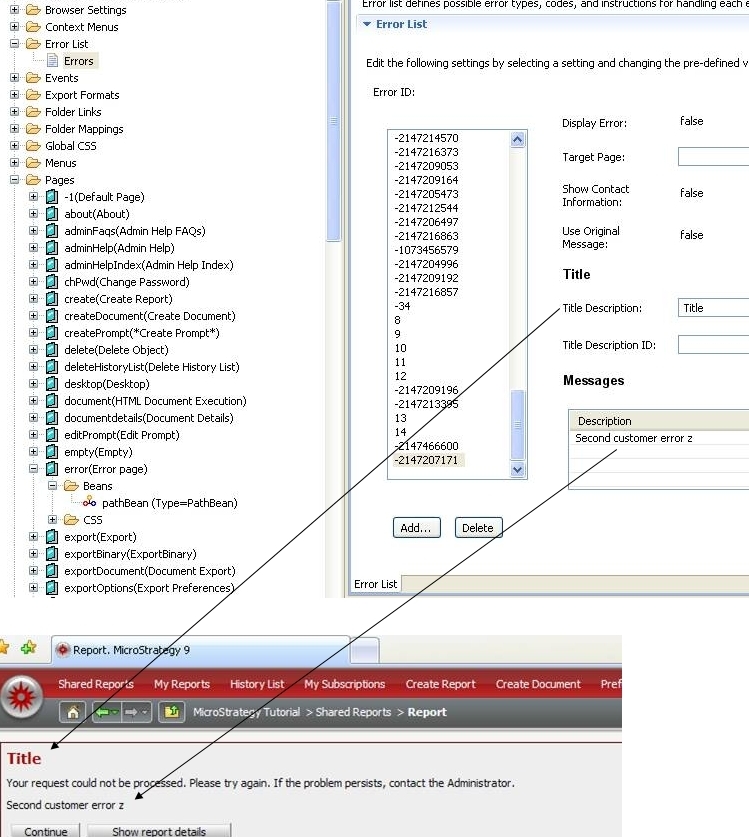Select error ID -1073456579 in list

click(426, 250)
